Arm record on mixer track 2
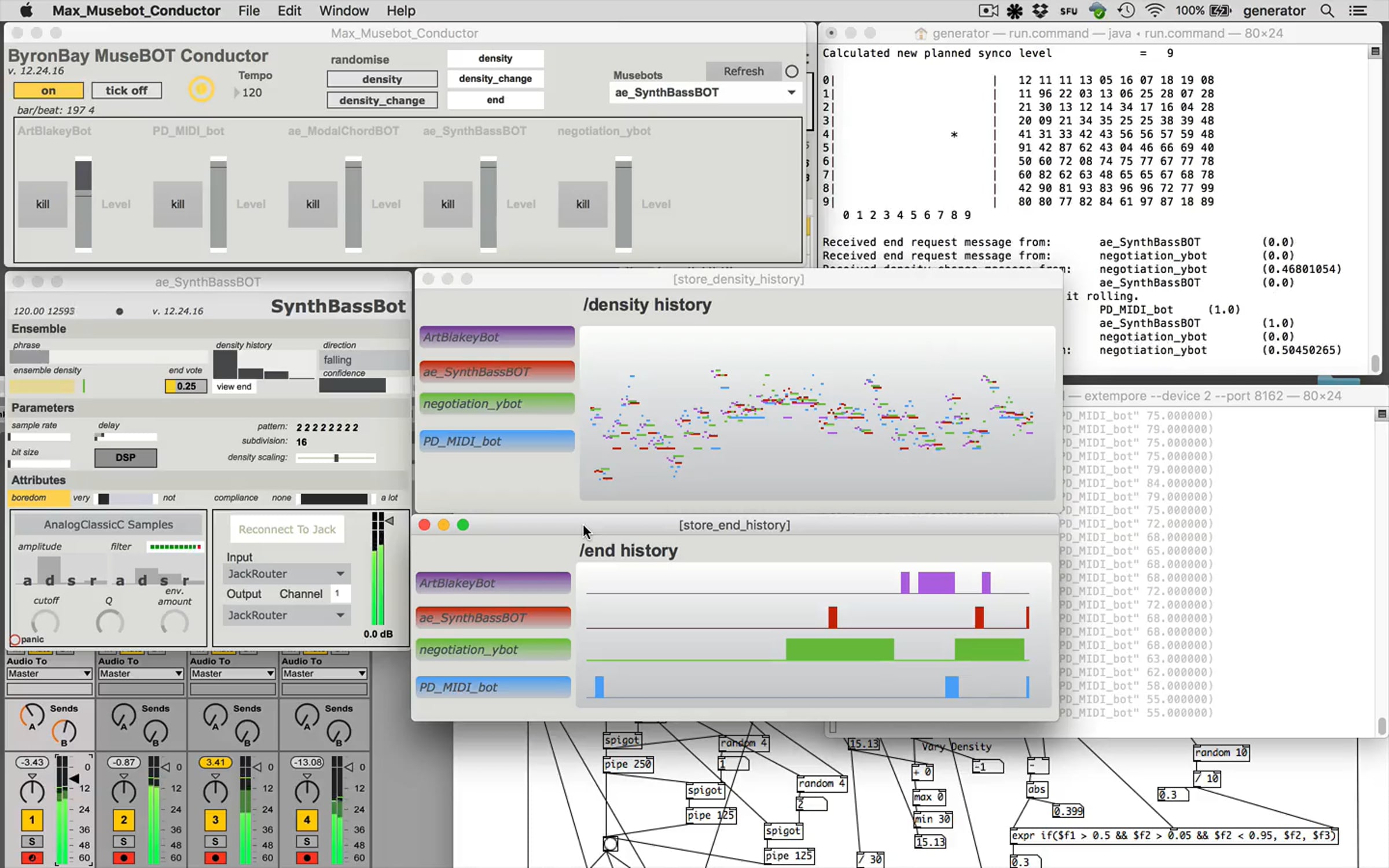1389x868 pixels. (123, 858)
